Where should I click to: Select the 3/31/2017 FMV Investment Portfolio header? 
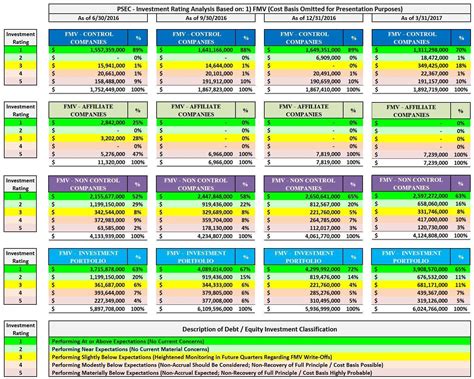point(411,257)
